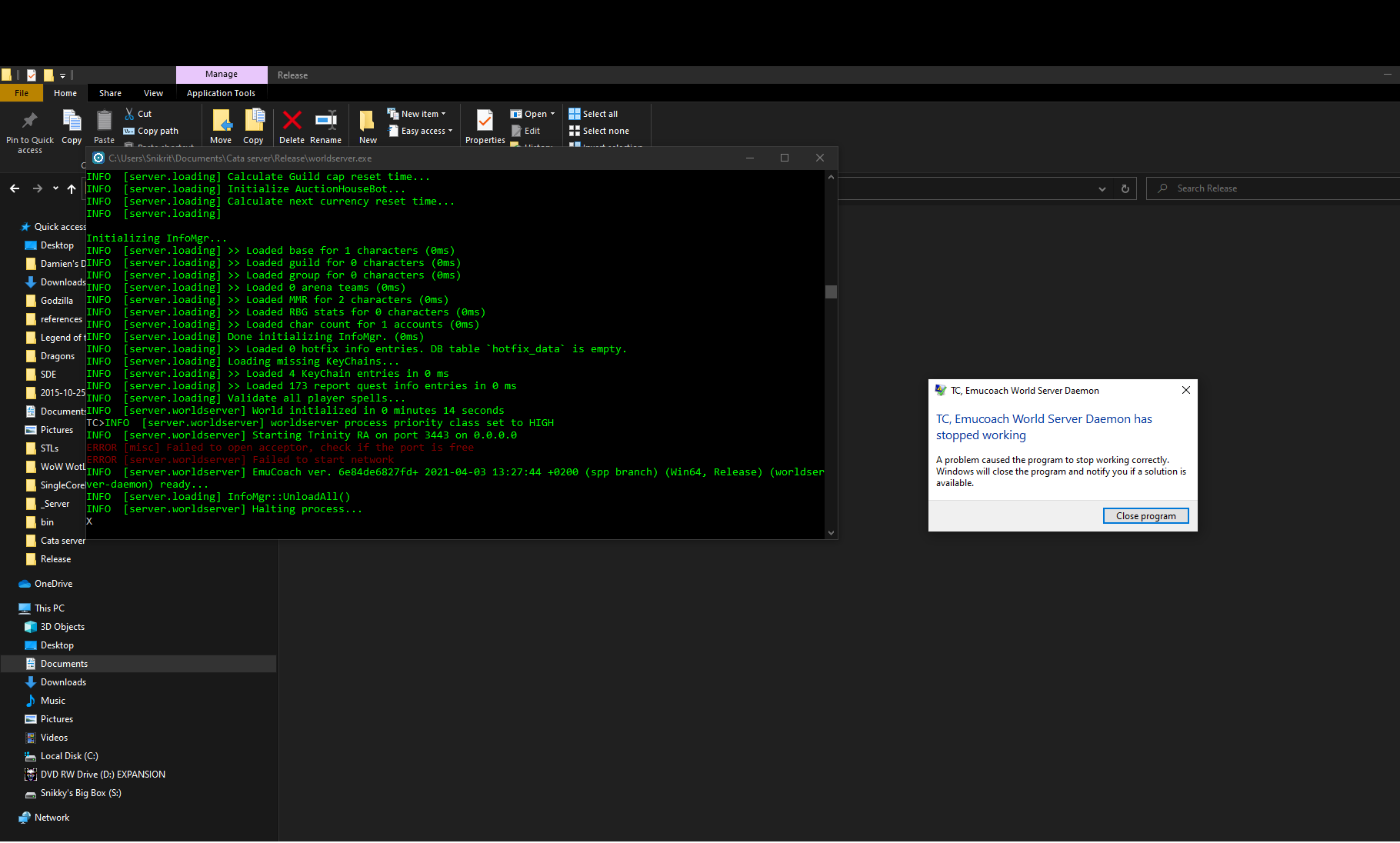Select 3D Objects under This PC
The width and height of the screenshot is (1400, 843).
coord(55,627)
